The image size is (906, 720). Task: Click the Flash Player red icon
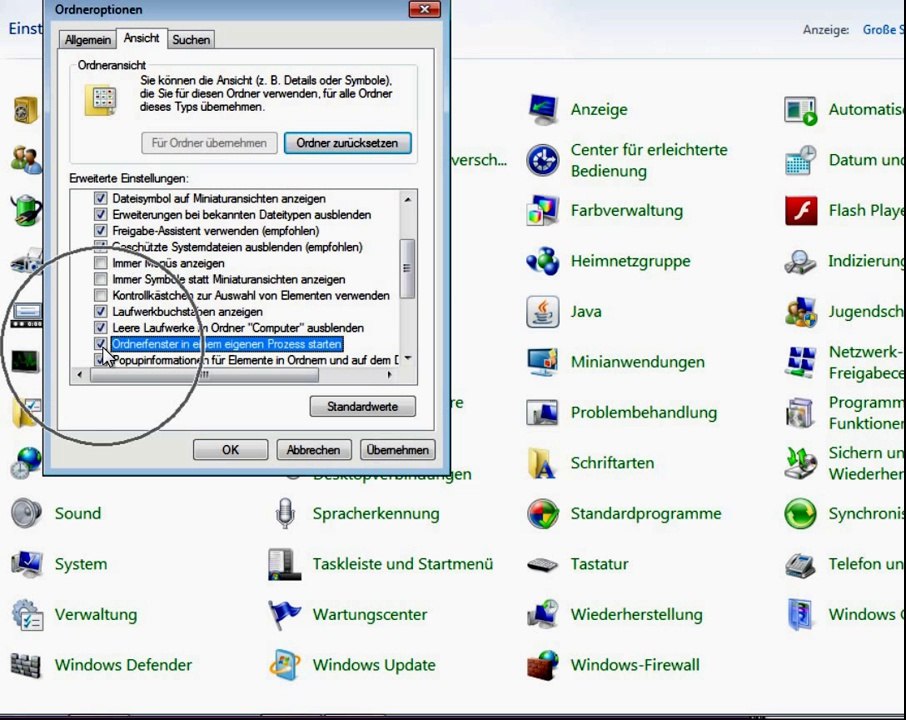pos(801,210)
